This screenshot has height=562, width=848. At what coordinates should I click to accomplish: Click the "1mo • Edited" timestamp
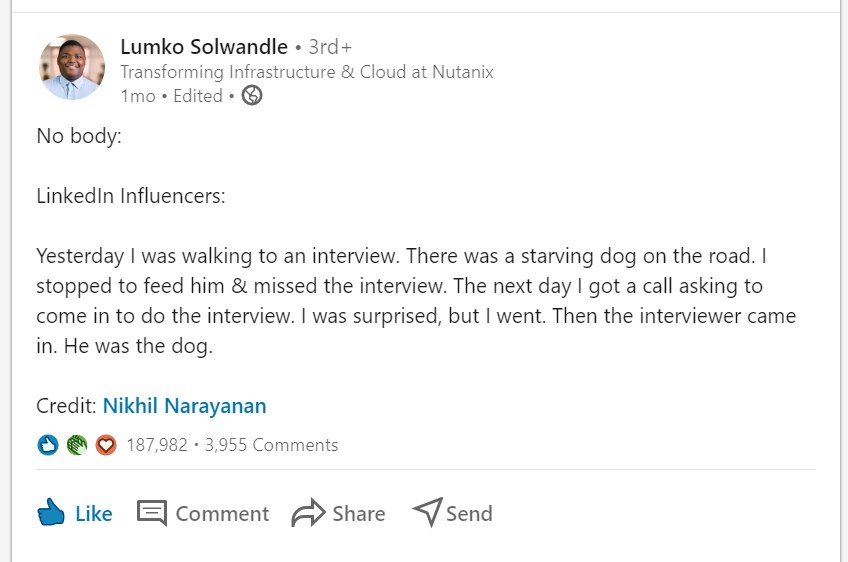171,96
